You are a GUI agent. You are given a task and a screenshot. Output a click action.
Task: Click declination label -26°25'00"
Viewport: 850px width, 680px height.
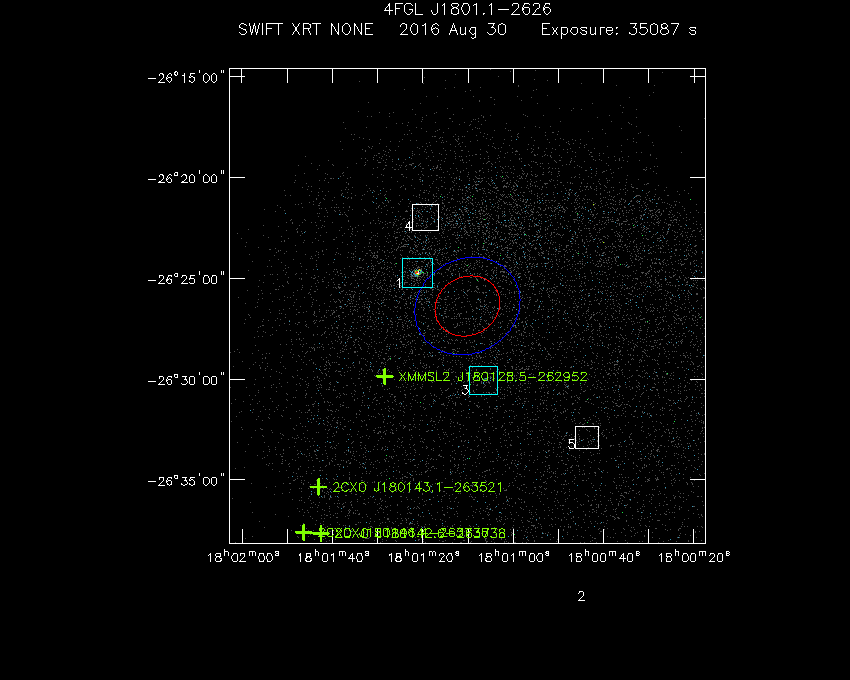pos(186,279)
